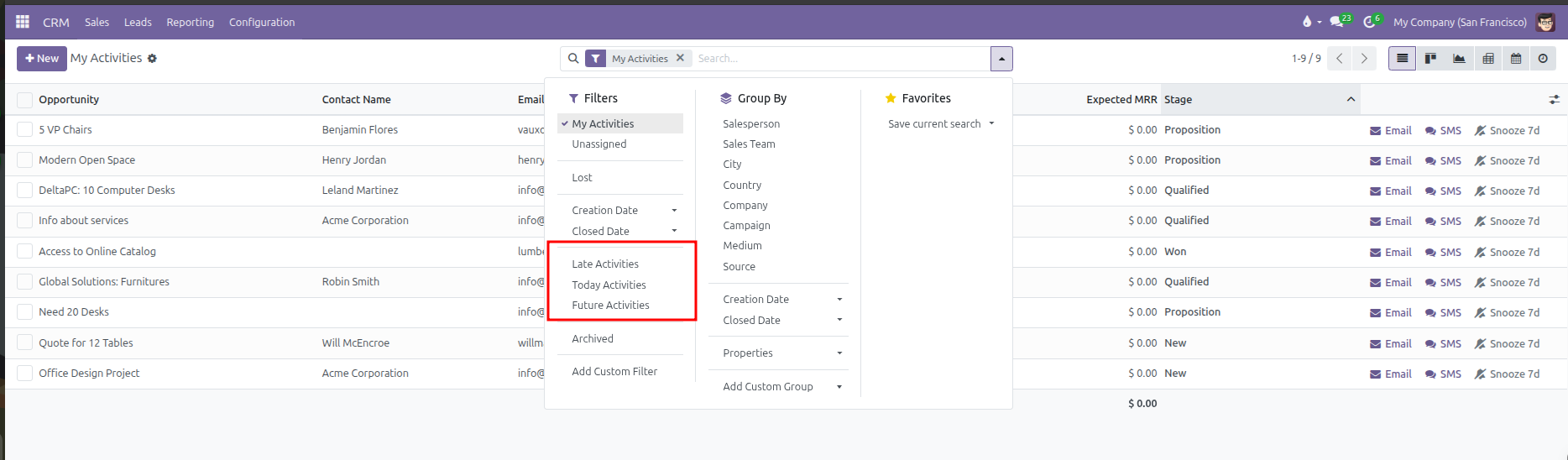Send SMS for Access to Online Catalog
Image resolution: width=1568 pixels, height=460 pixels.
1442,252
